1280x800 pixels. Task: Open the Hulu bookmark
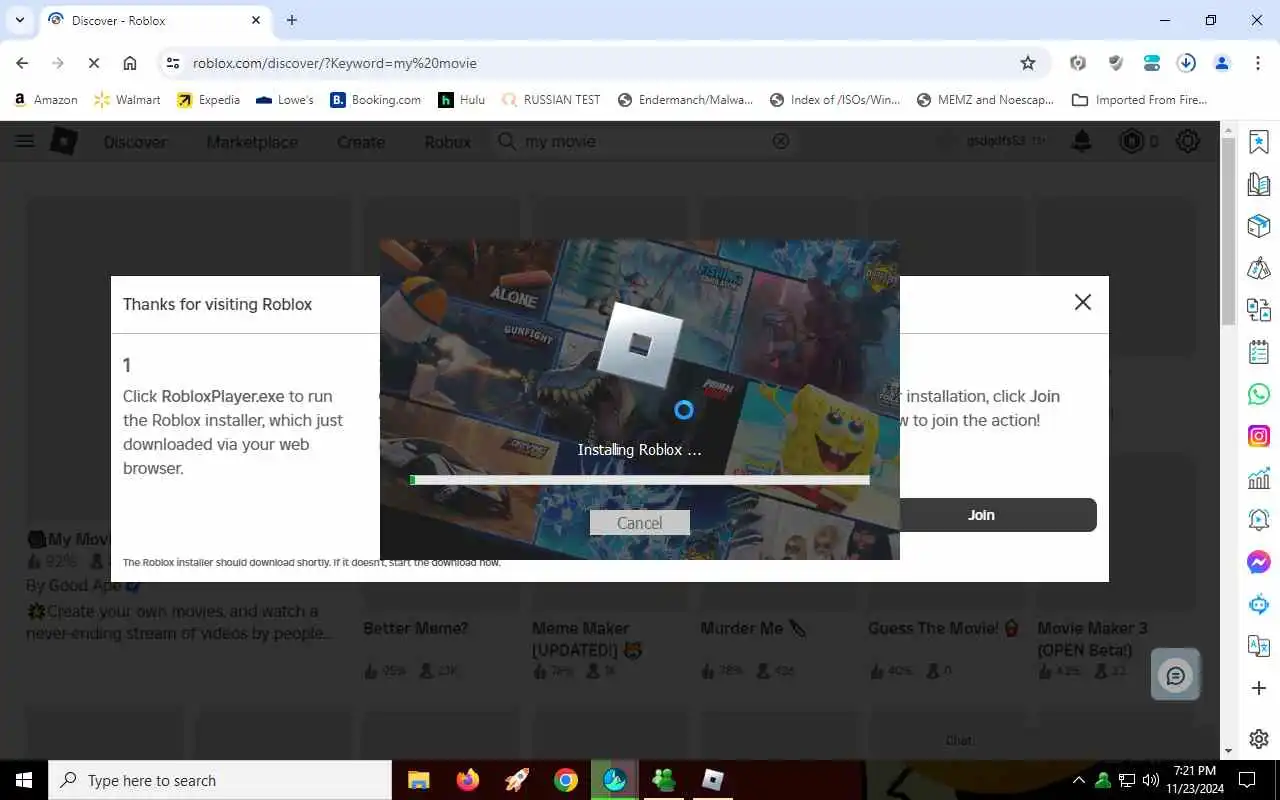[x=461, y=100]
